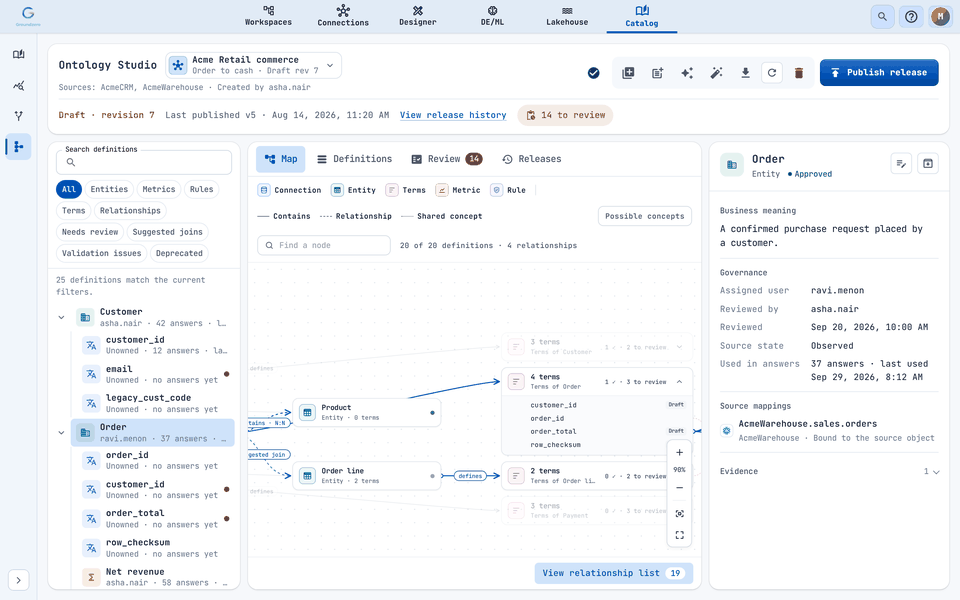This screenshot has height=600, width=960.
Task: Open the Lakehouse top navigation item
Action: [567, 17]
